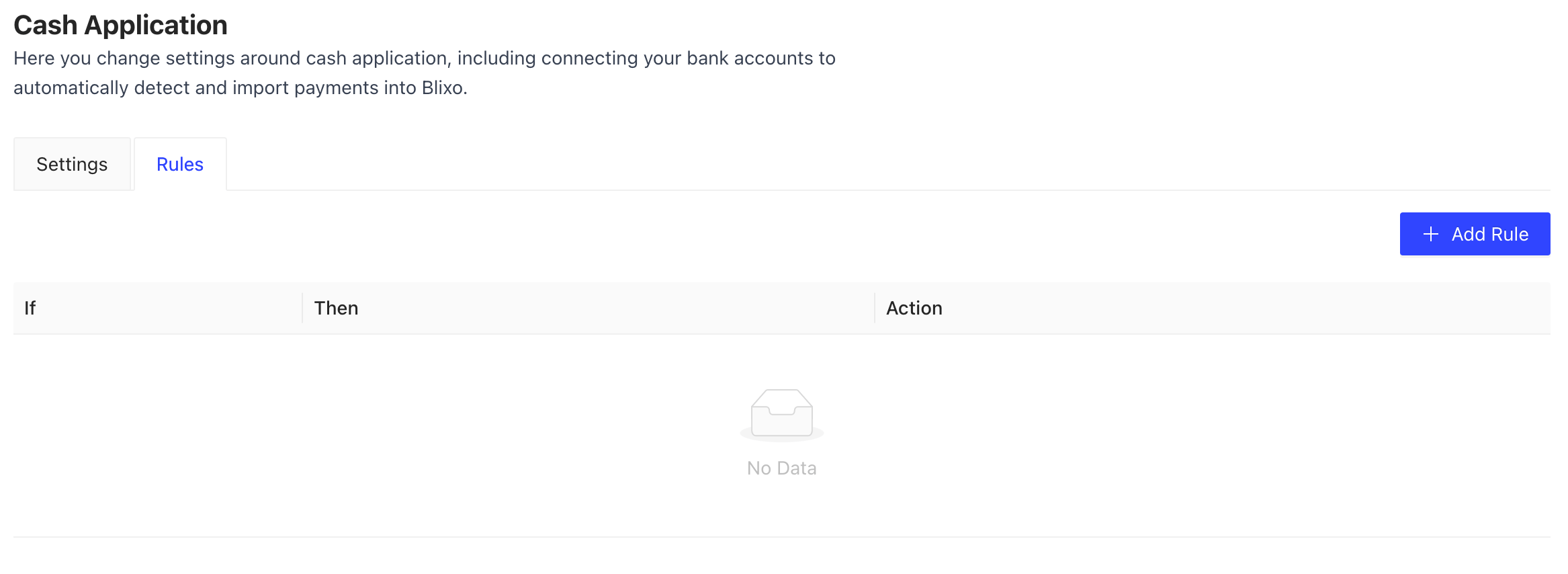Click the blank space left of Add Rule
The image size is (1568, 574).
(x=739, y=234)
